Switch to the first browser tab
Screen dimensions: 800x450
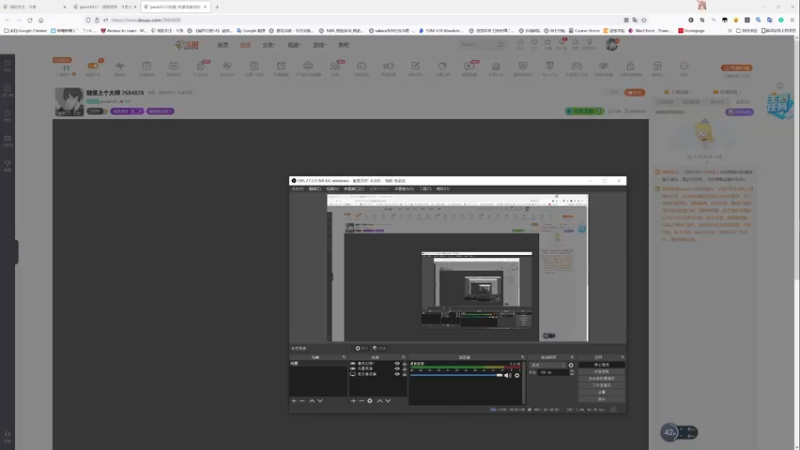[33, 7]
